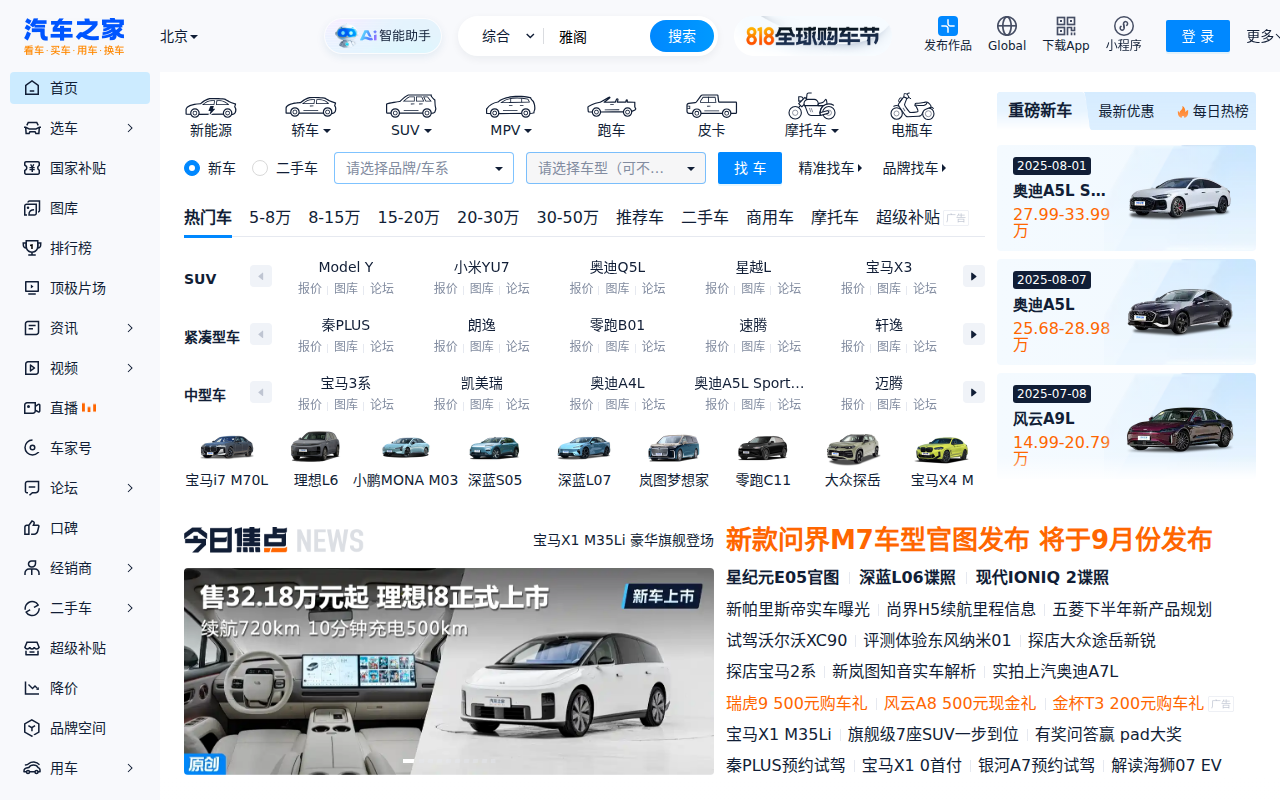Open the 跑车 sports car icon
Screen dimensions: 1280x800
[611, 115]
